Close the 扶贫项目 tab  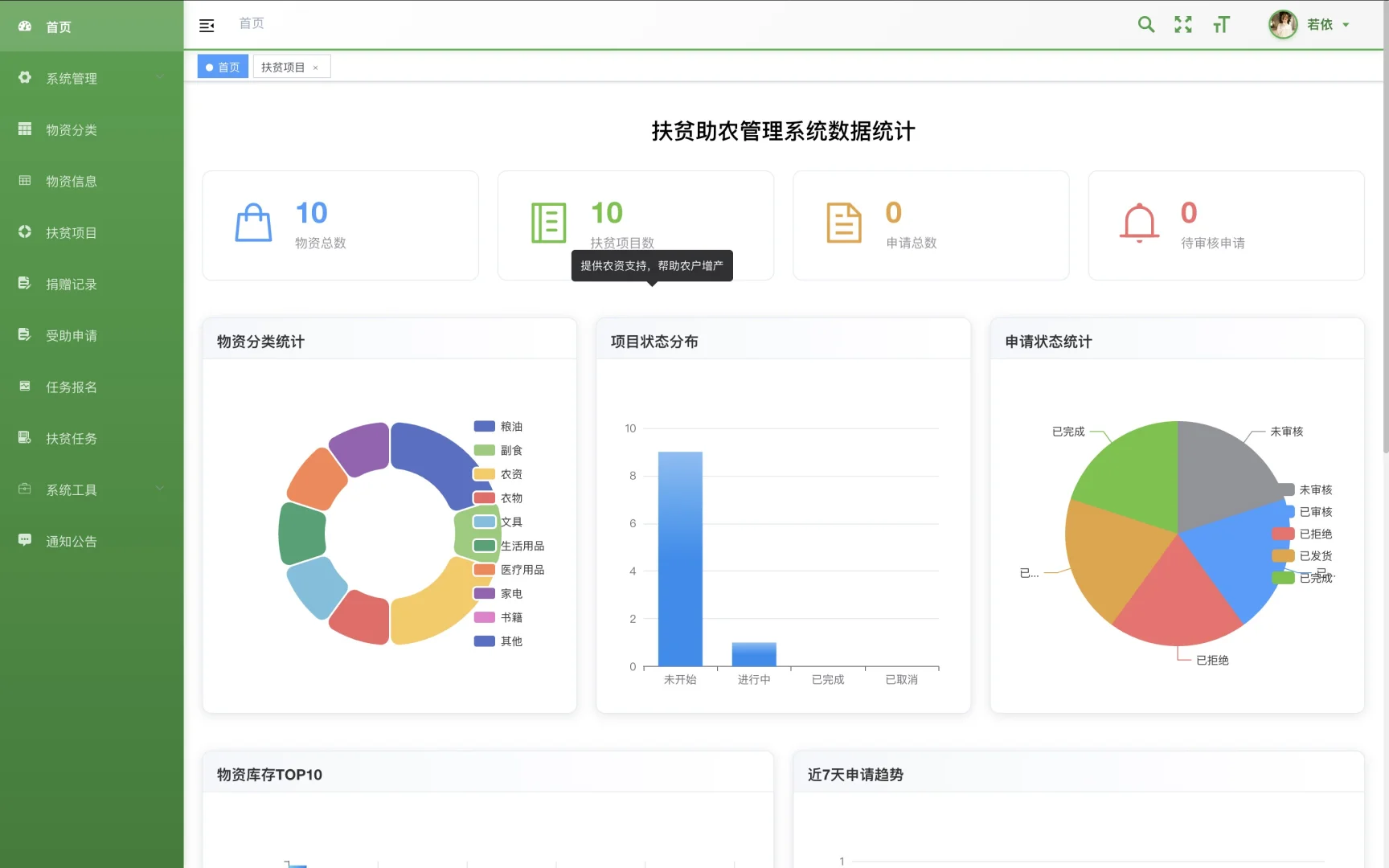click(x=316, y=67)
